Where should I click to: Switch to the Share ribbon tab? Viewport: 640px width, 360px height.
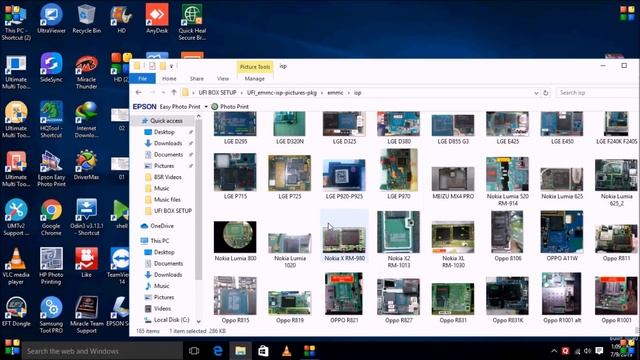(197, 78)
